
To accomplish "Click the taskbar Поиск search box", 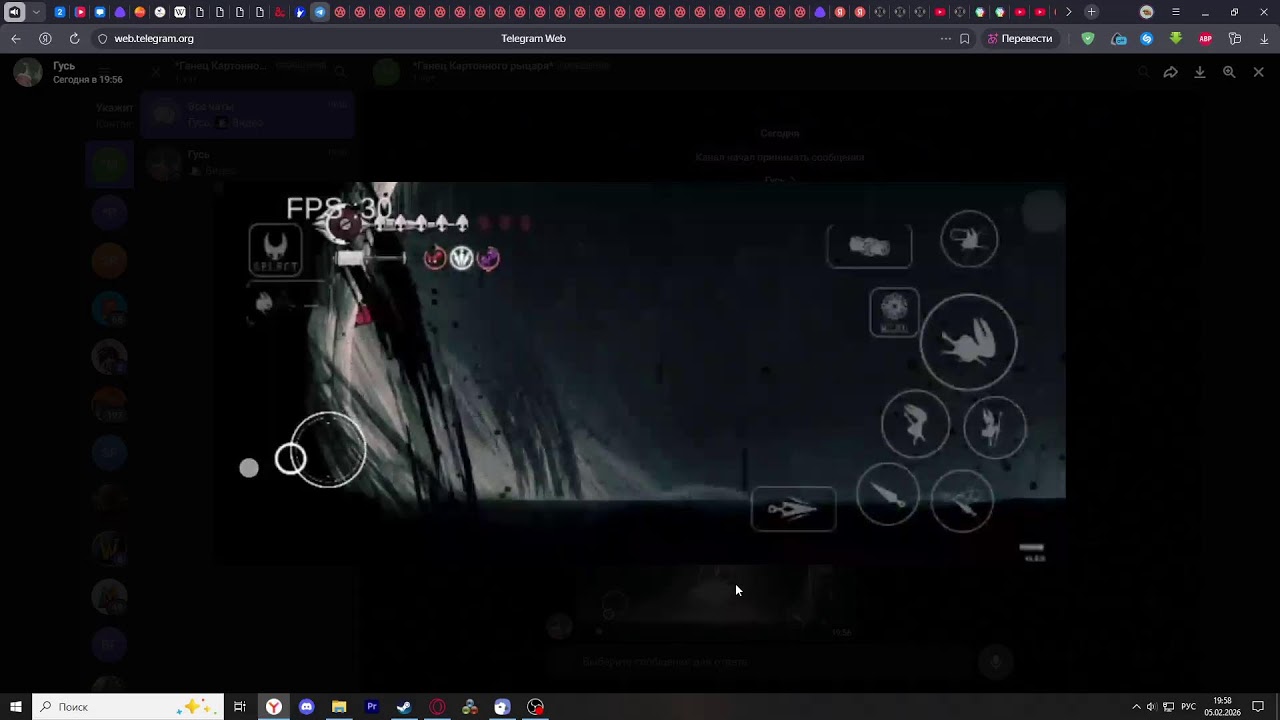I will pyautogui.click(x=128, y=707).
